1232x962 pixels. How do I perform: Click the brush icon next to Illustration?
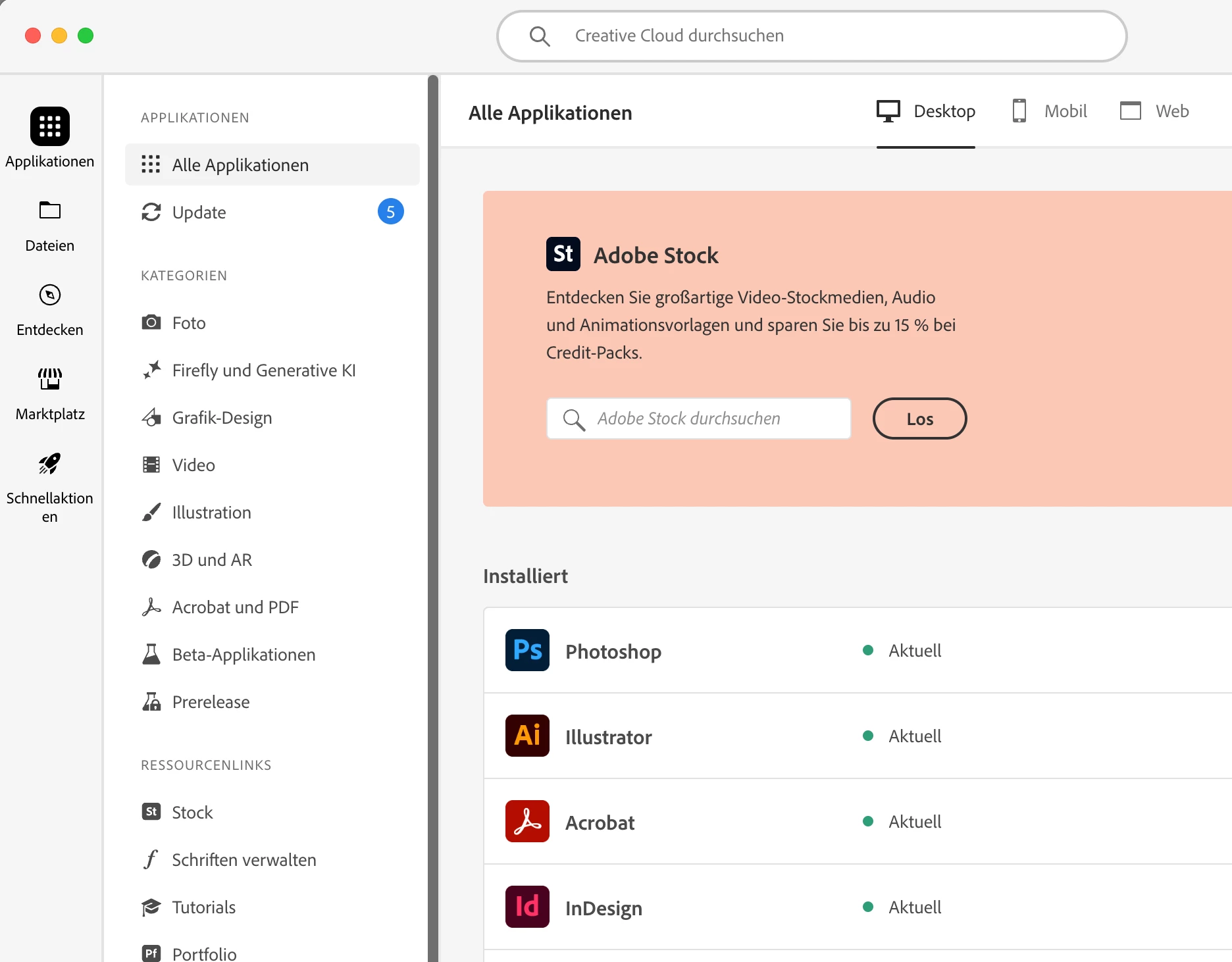point(151,512)
